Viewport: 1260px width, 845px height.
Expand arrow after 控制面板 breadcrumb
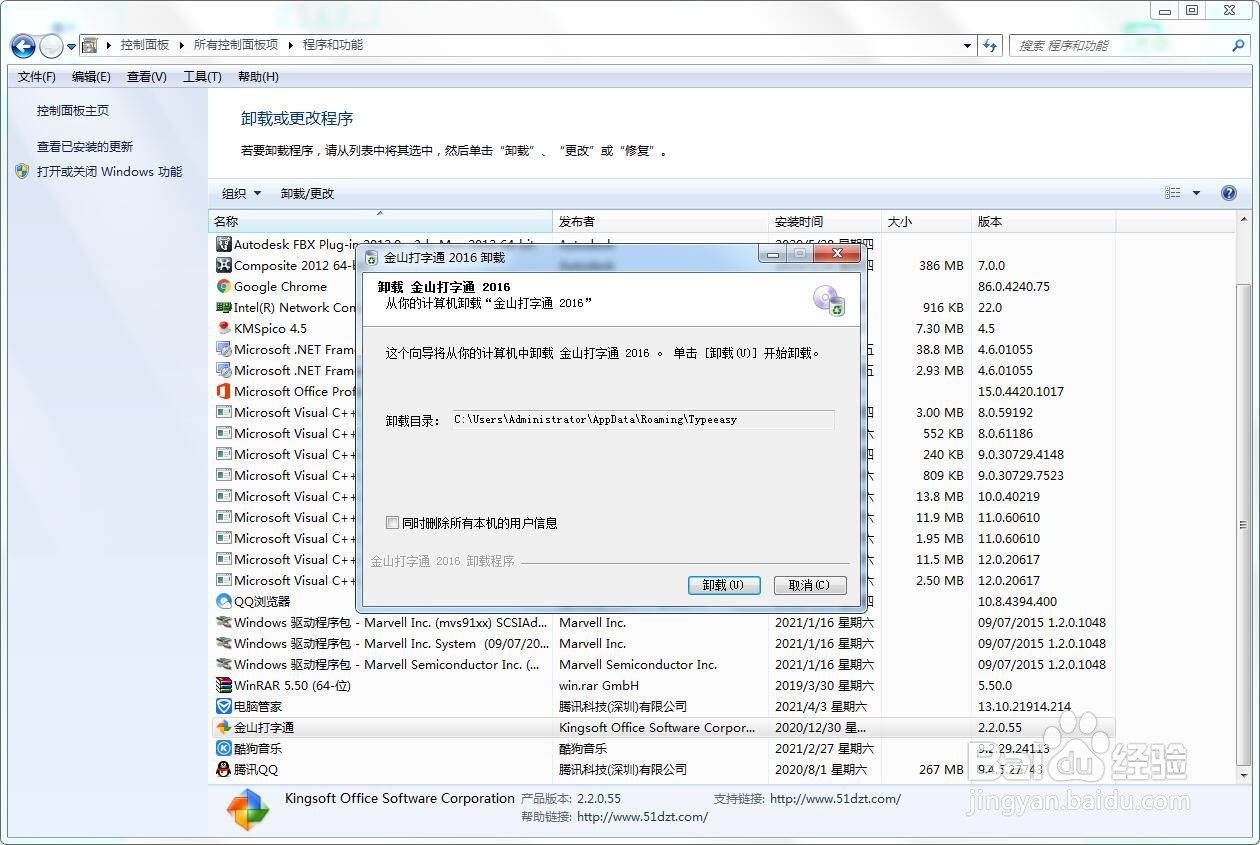pyautogui.click(x=182, y=45)
